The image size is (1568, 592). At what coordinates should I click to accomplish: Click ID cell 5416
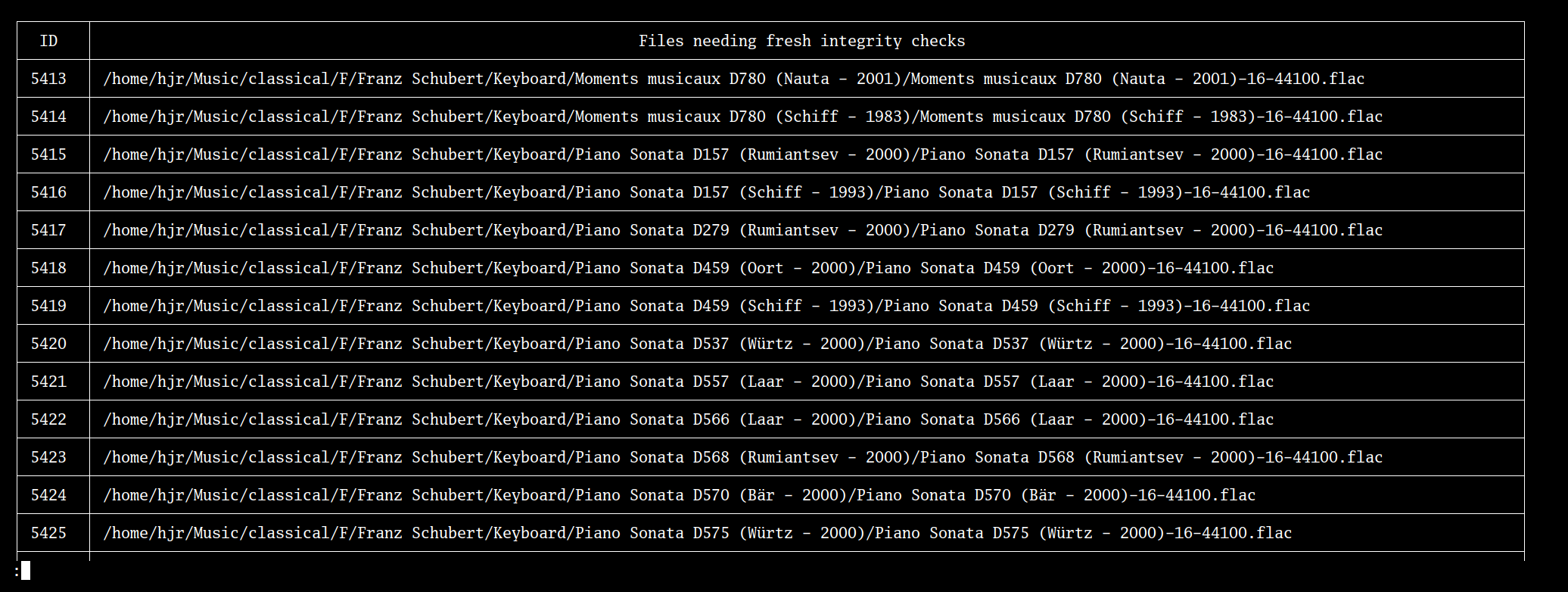48,192
